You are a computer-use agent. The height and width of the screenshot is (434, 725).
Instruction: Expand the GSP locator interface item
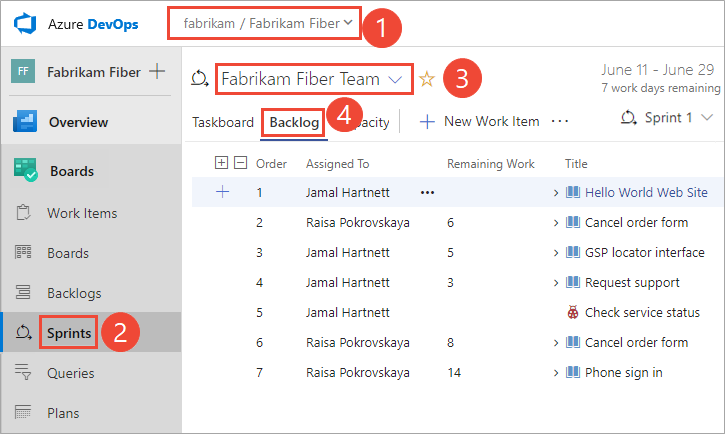556,253
